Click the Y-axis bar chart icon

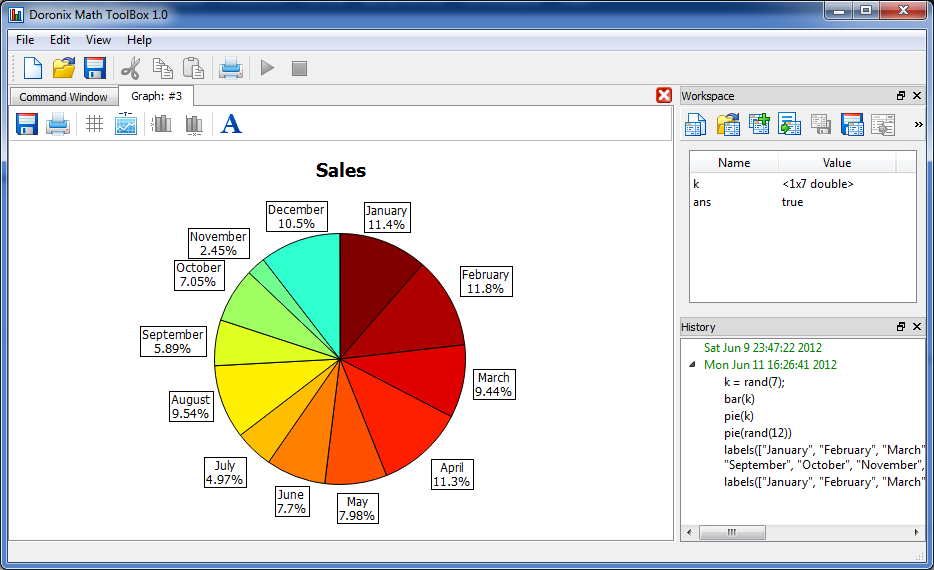coord(161,124)
